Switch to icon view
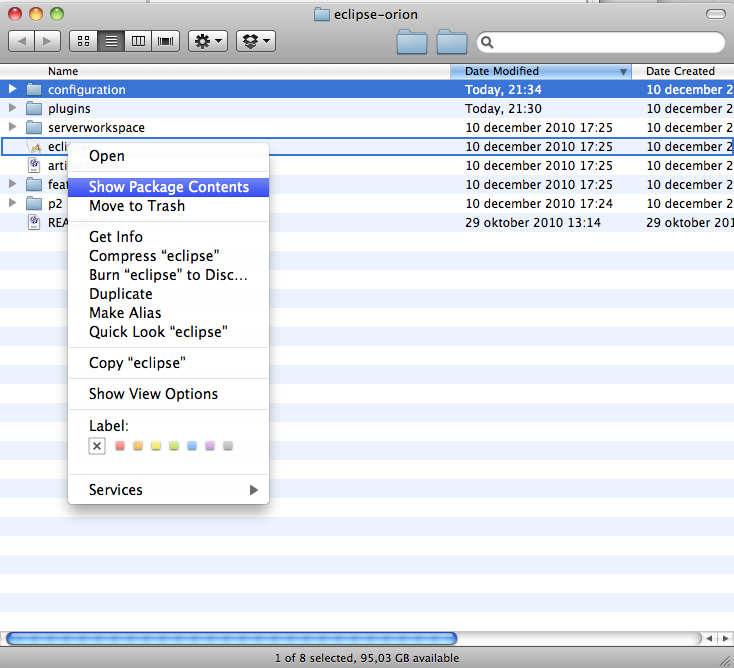 83,41
